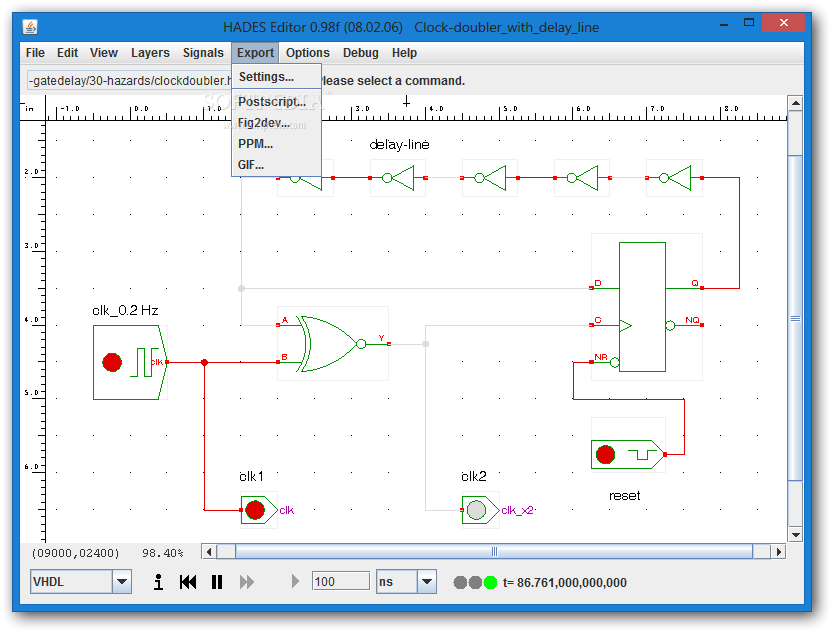Image resolution: width=832 pixels, height=632 pixels.
Task: Click the clk_0.2 Hz label
Action: coord(125,310)
